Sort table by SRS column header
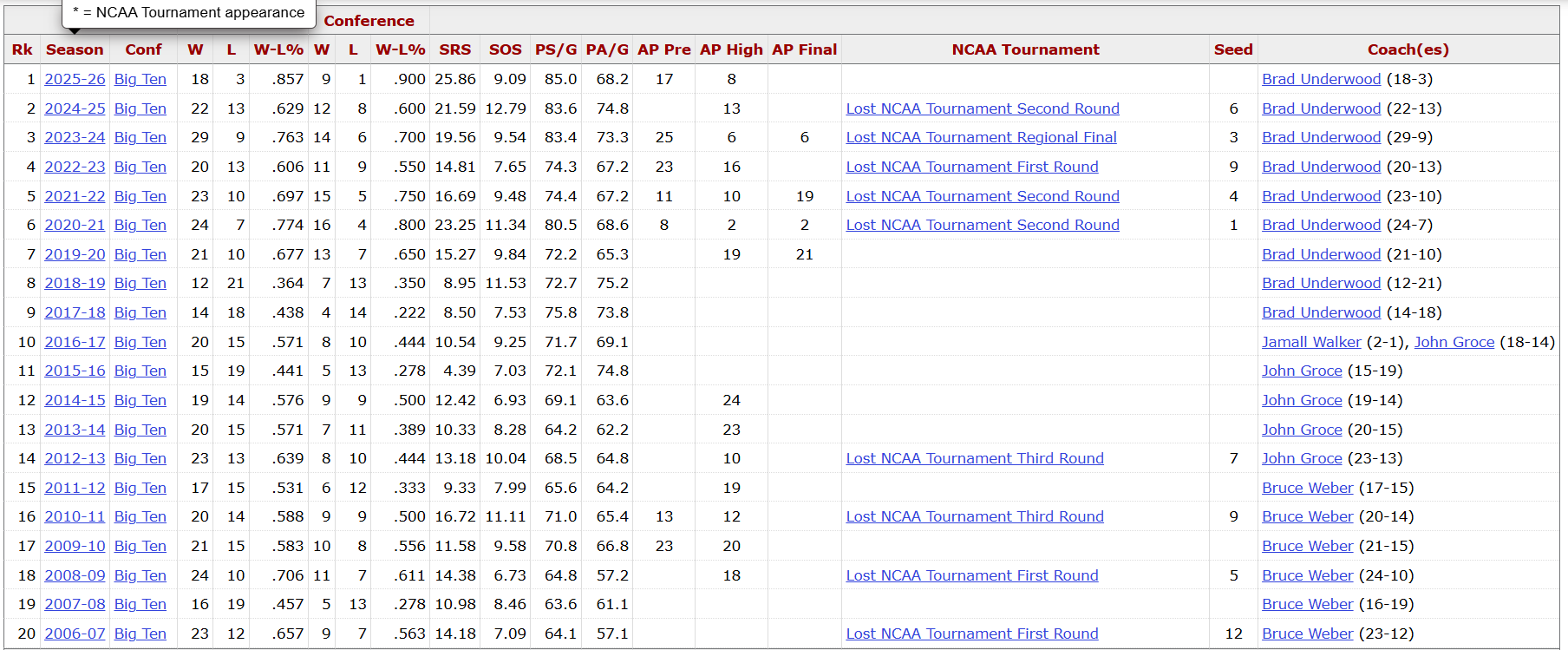1568x650 pixels. click(454, 49)
